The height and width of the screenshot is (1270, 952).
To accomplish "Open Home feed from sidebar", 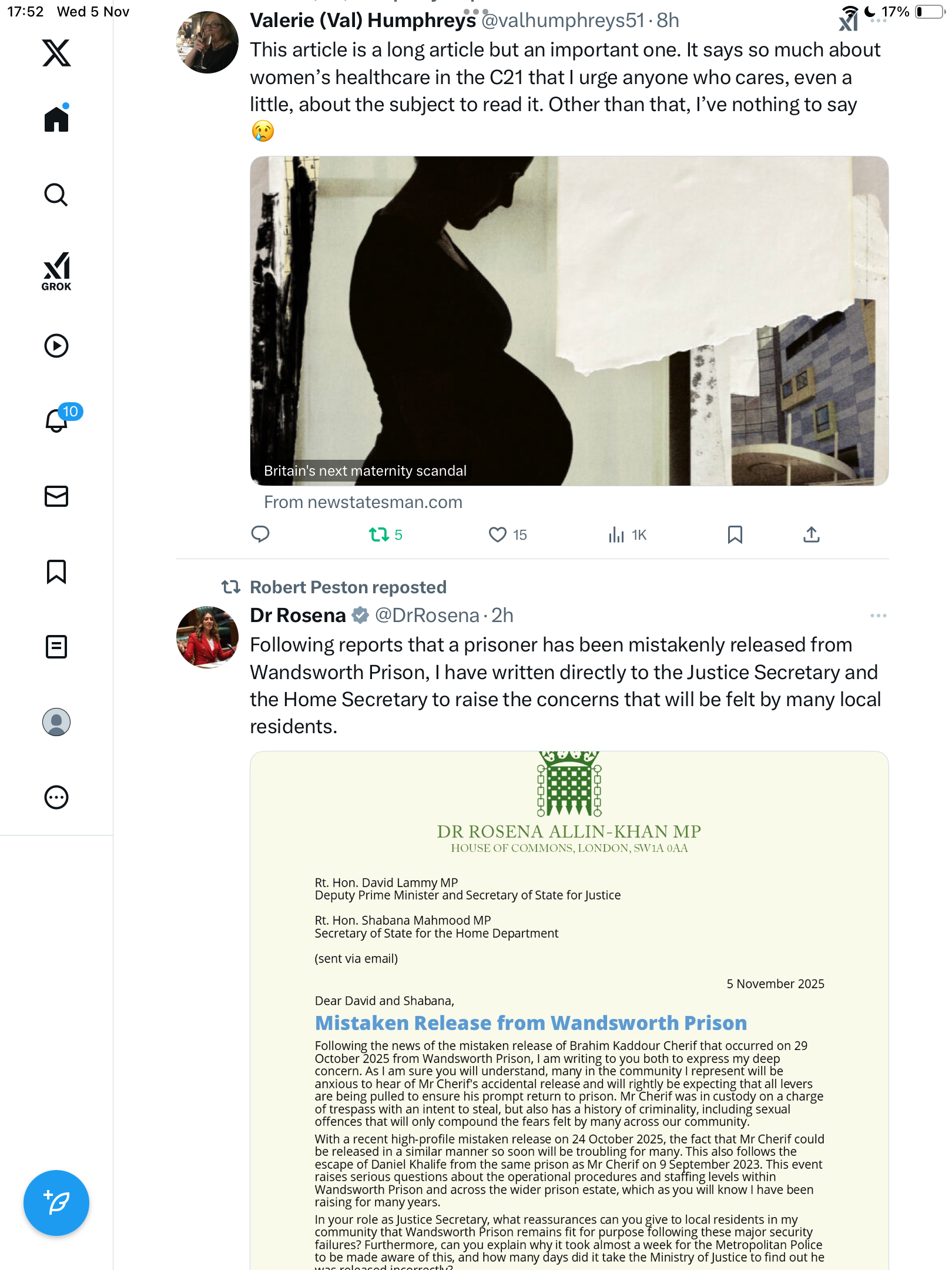I will [x=56, y=119].
